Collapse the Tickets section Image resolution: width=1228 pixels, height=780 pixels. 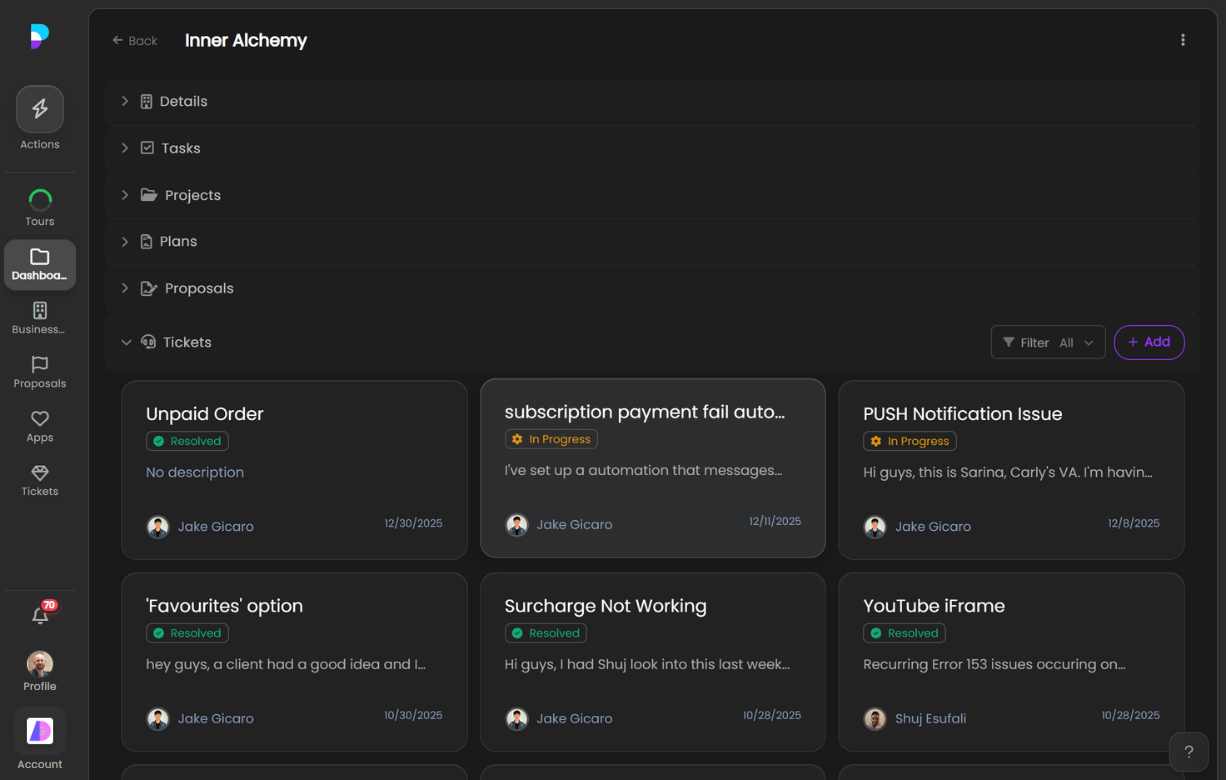(126, 342)
